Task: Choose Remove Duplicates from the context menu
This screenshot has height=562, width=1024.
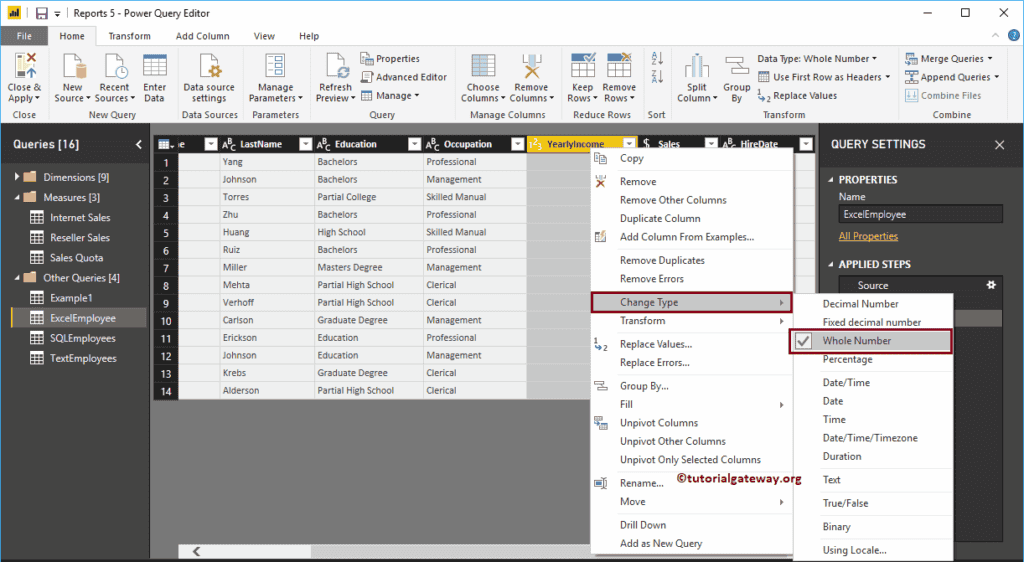Action: click(x=662, y=260)
